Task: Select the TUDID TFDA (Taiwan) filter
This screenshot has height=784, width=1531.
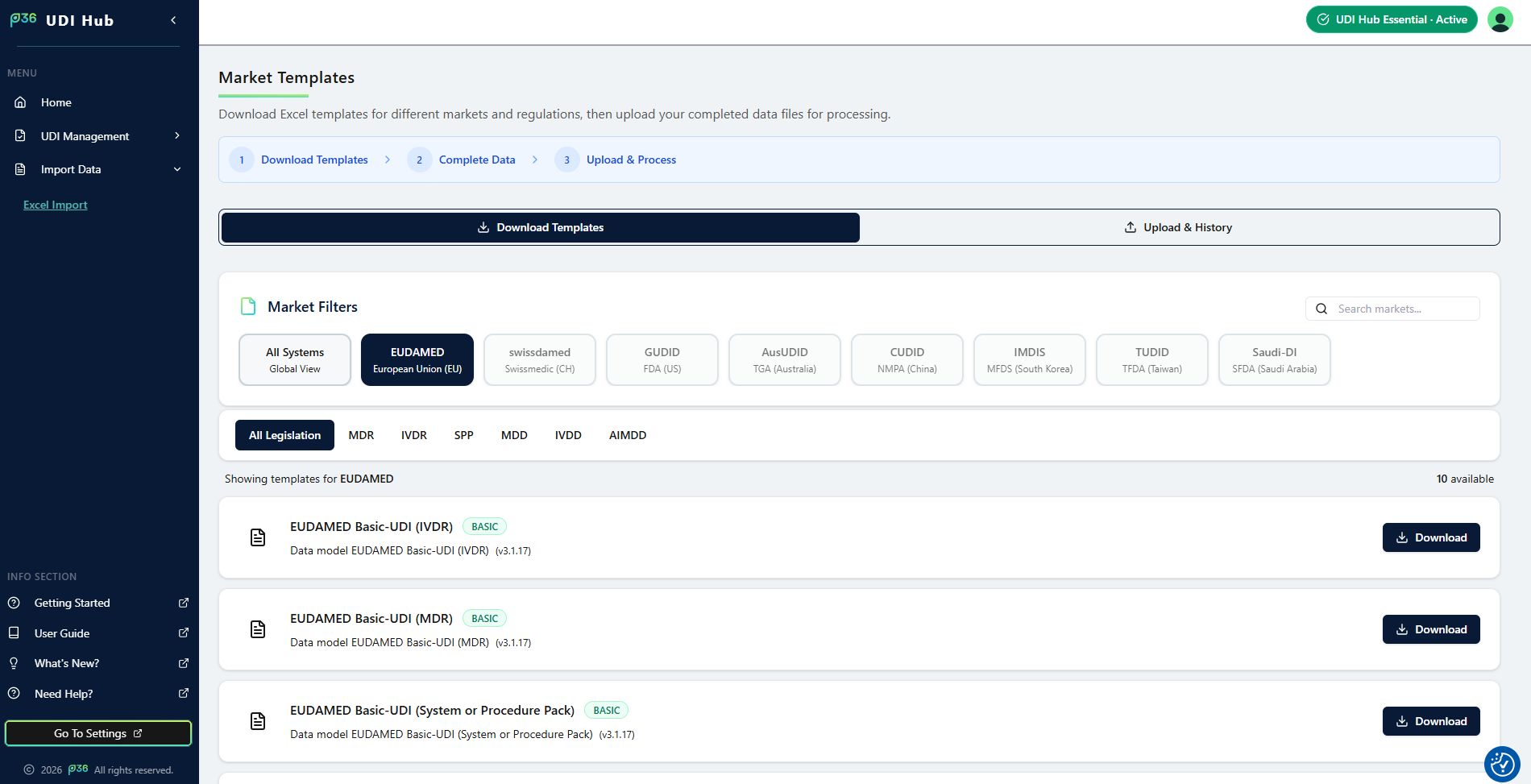Action: click(1152, 360)
